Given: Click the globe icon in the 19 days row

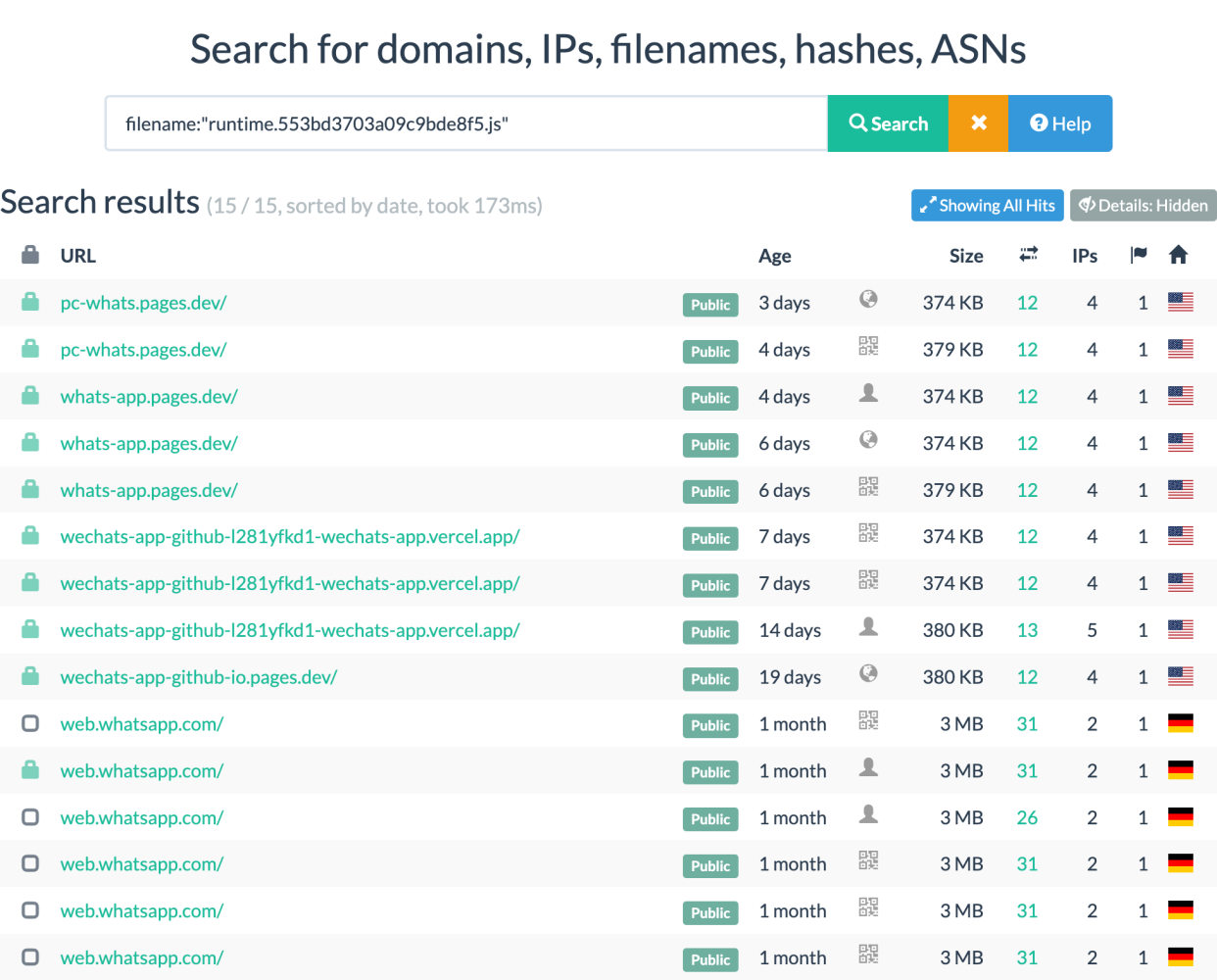Looking at the screenshot, I should (868, 673).
